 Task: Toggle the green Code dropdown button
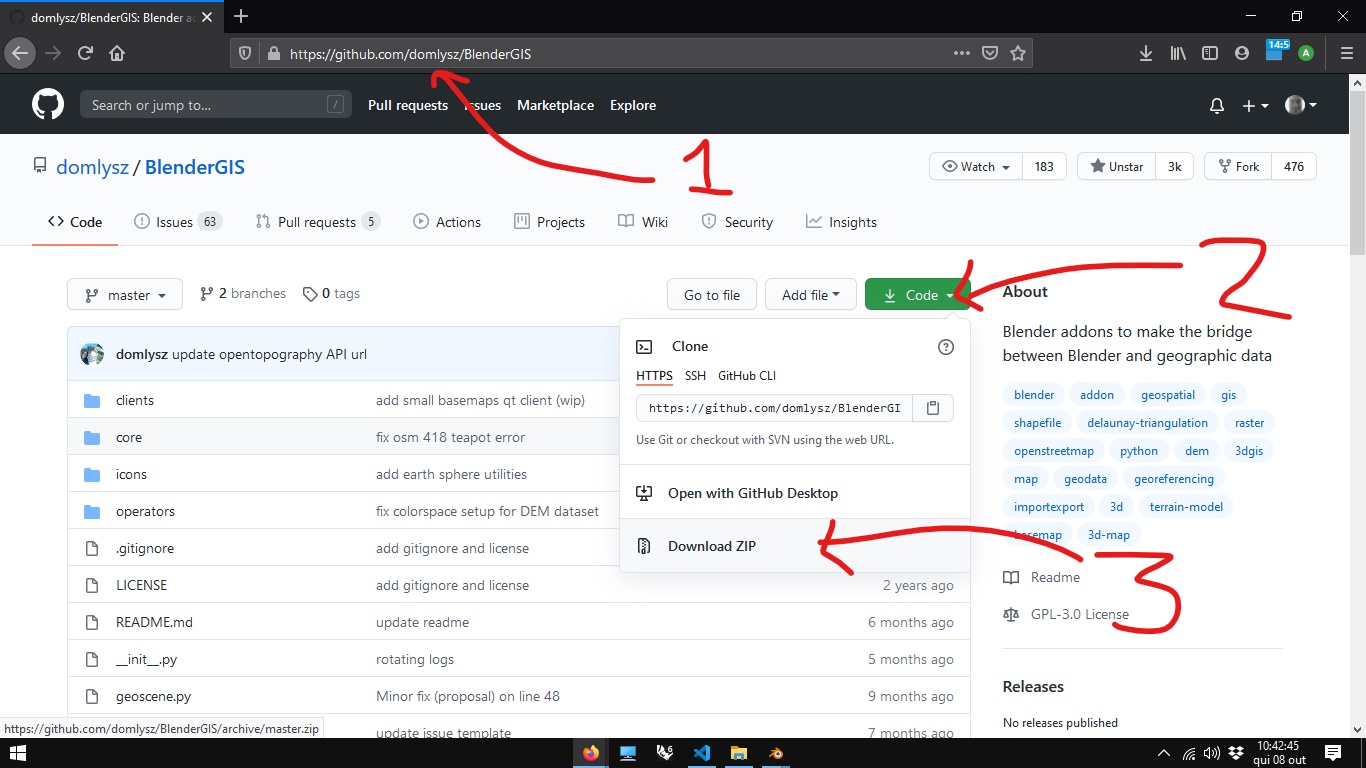(918, 295)
